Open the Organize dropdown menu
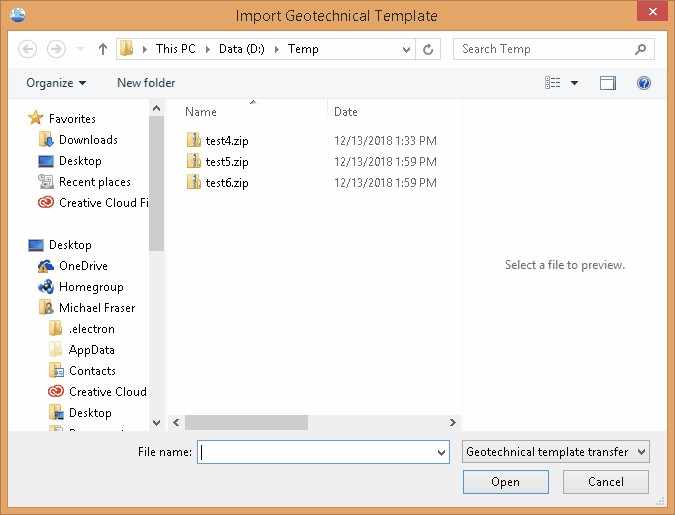The height and width of the screenshot is (515, 675). [56, 83]
